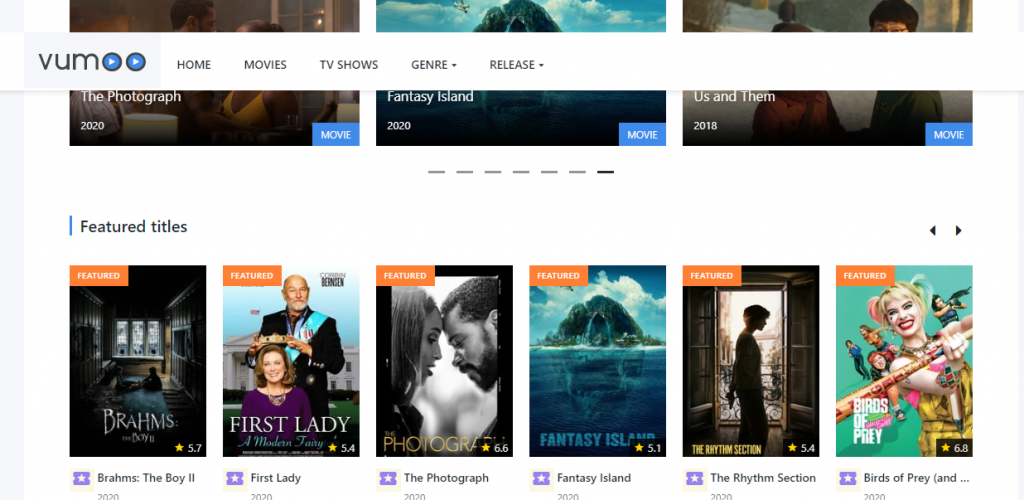1024x500 pixels.
Task: Click the Brahms: The Boy II poster
Action: (138, 360)
